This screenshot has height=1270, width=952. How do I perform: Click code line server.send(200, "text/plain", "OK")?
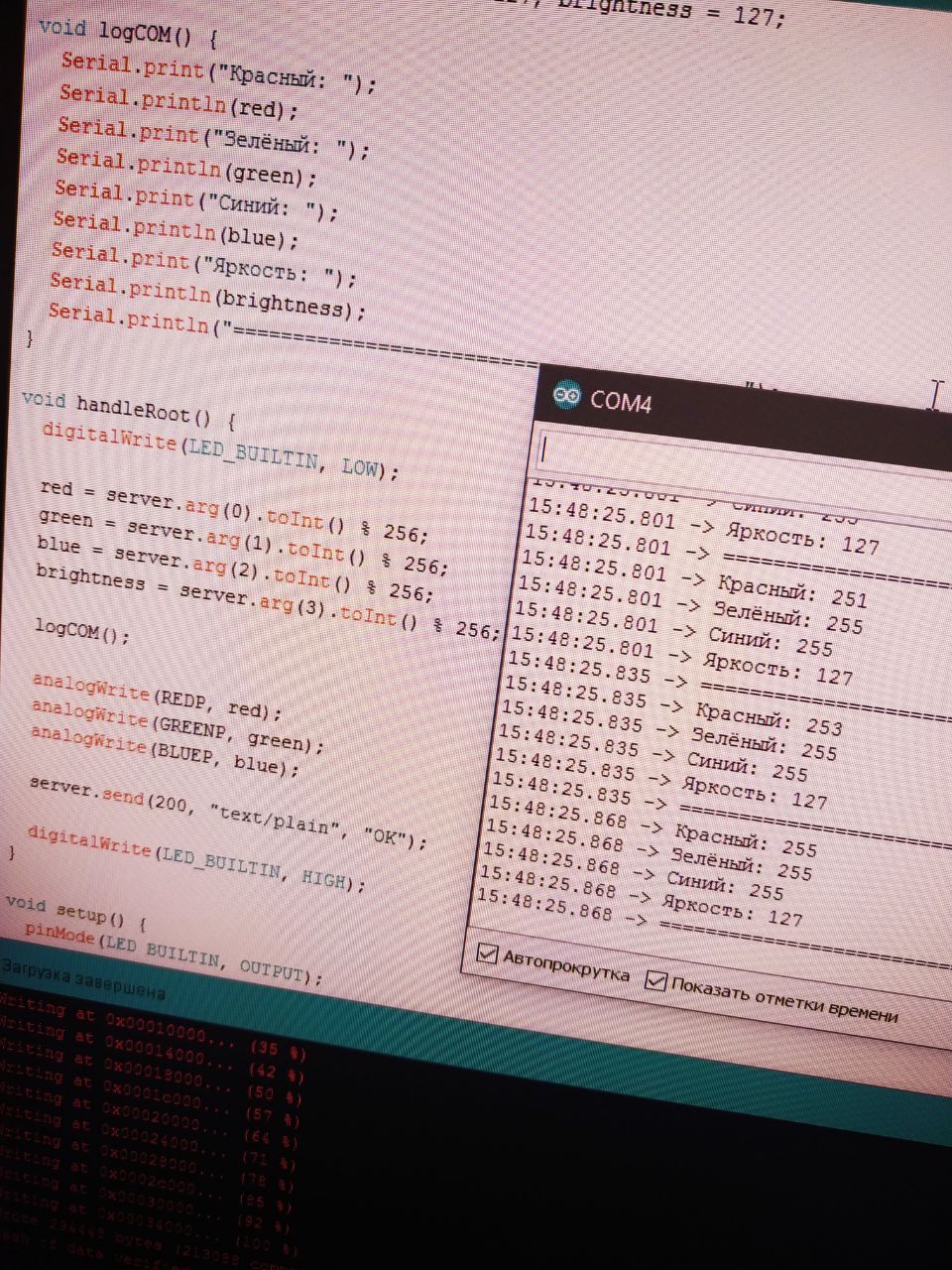(228, 812)
